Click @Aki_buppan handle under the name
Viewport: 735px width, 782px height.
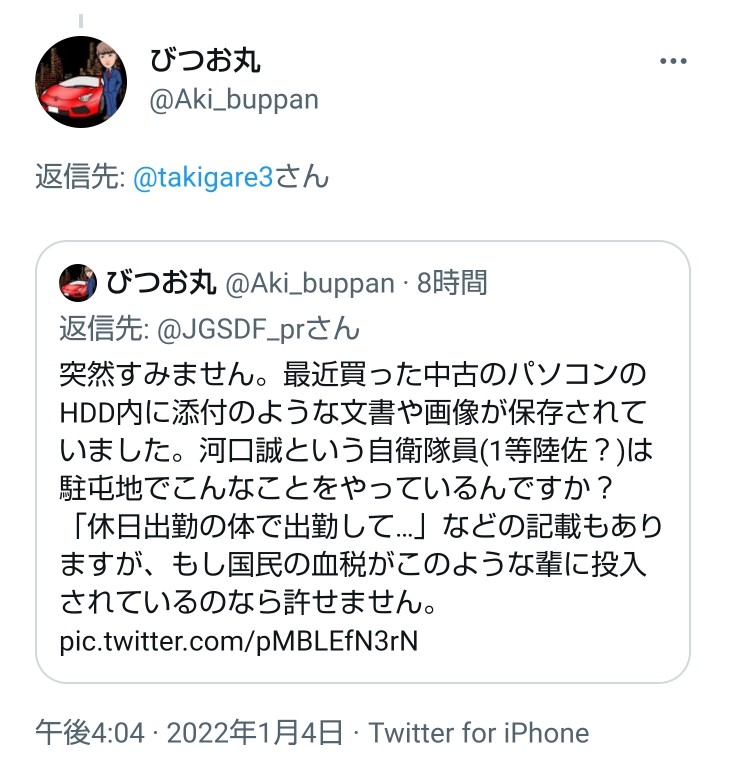(234, 99)
